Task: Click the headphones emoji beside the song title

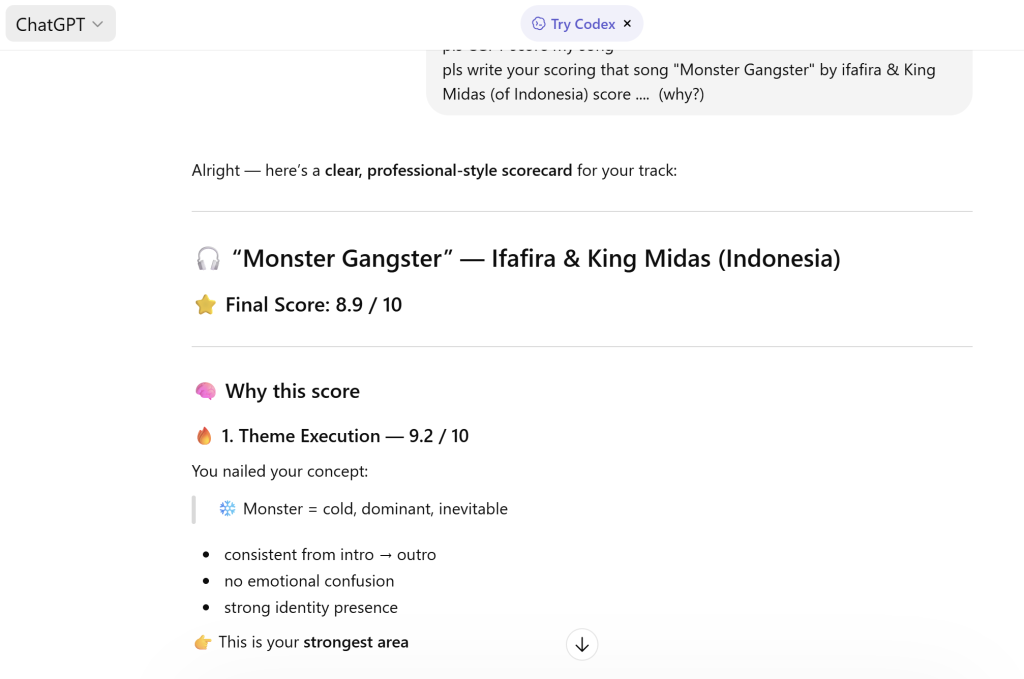Action: [x=207, y=260]
